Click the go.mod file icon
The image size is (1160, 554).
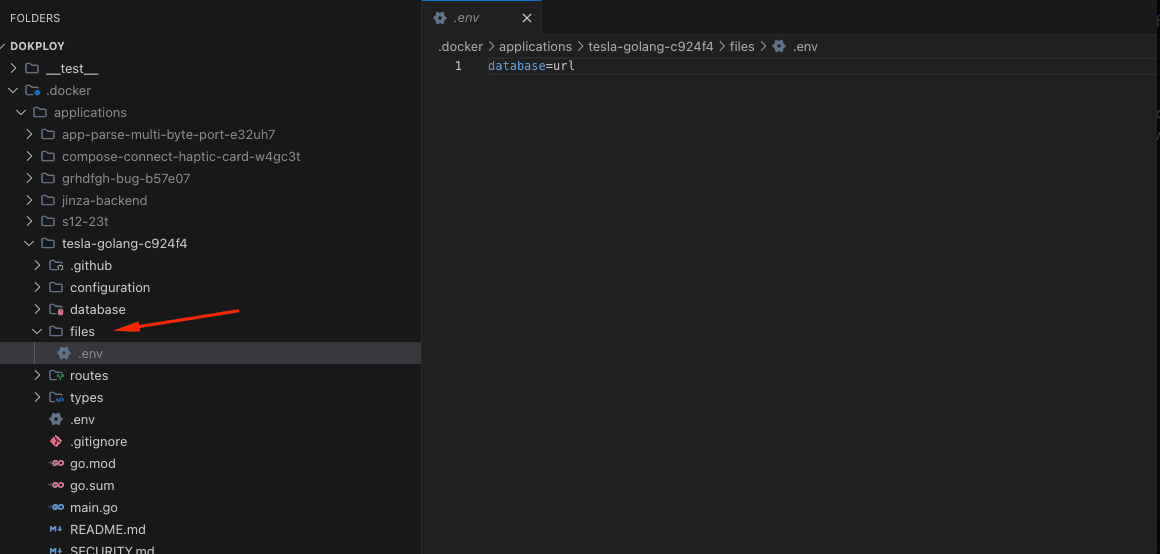(57, 464)
